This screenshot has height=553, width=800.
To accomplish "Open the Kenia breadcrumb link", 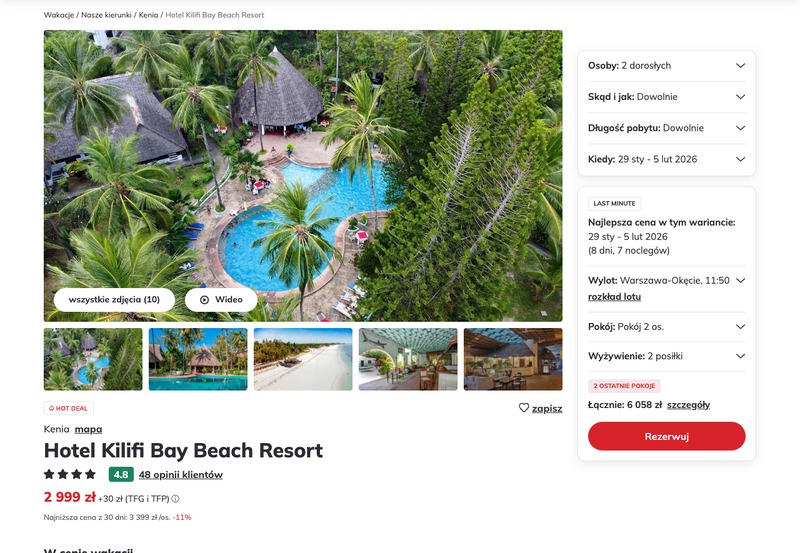I will pos(148,15).
